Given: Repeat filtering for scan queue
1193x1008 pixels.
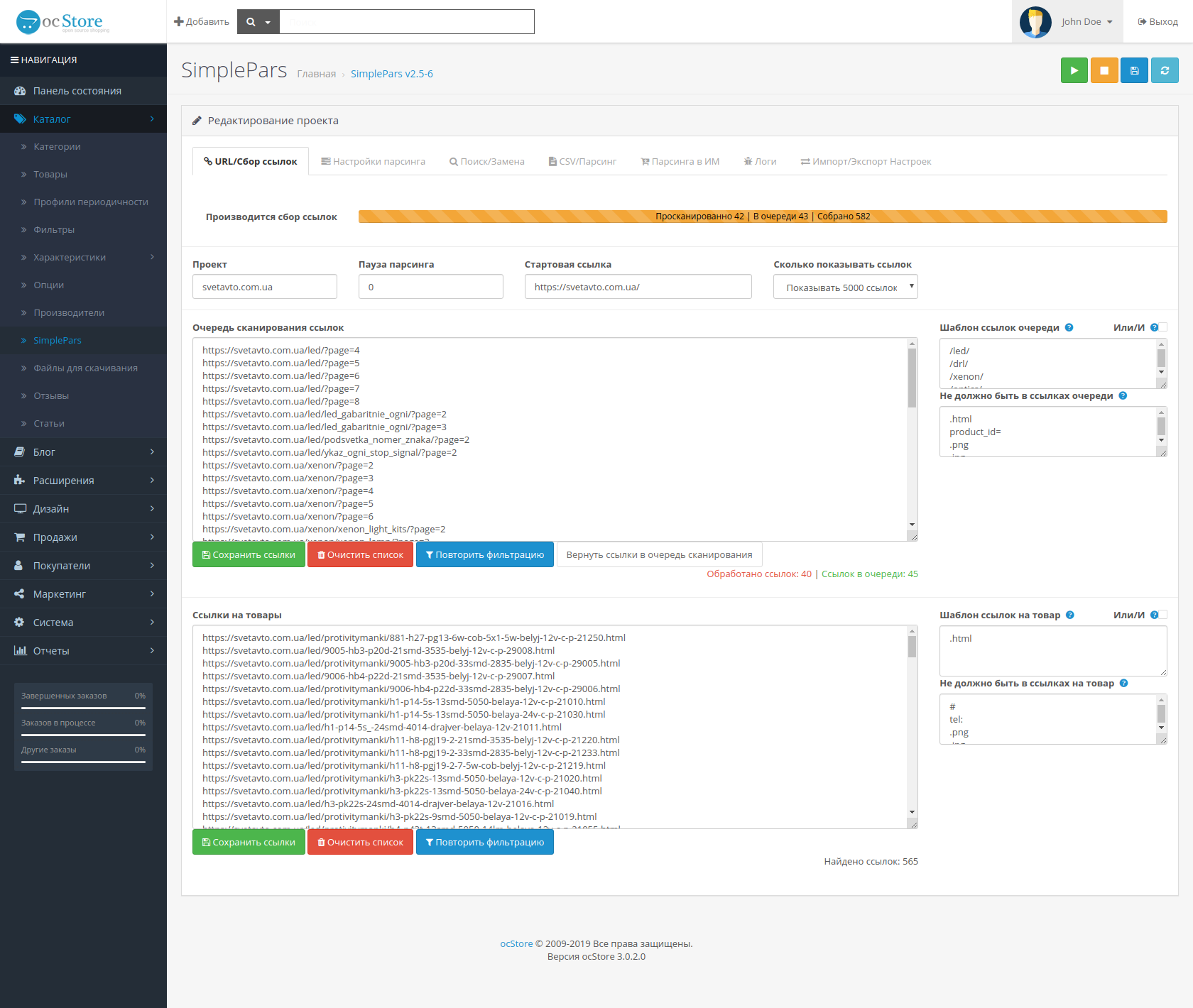Looking at the screenshot, I should [x=485, y=554].
